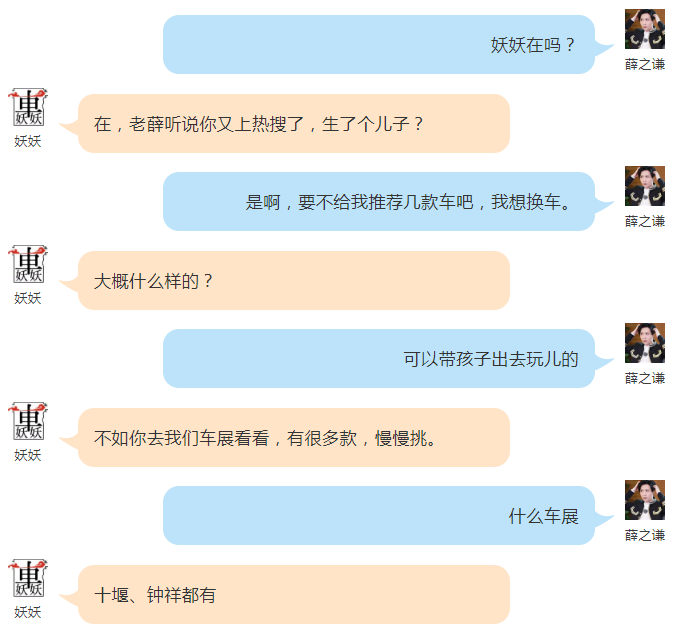This screenshot has width=674, height=629.
Task: Click 妖妖's avatar beside the '老薛听说你又上热搜了' message
Action: [x=28, y=107]
